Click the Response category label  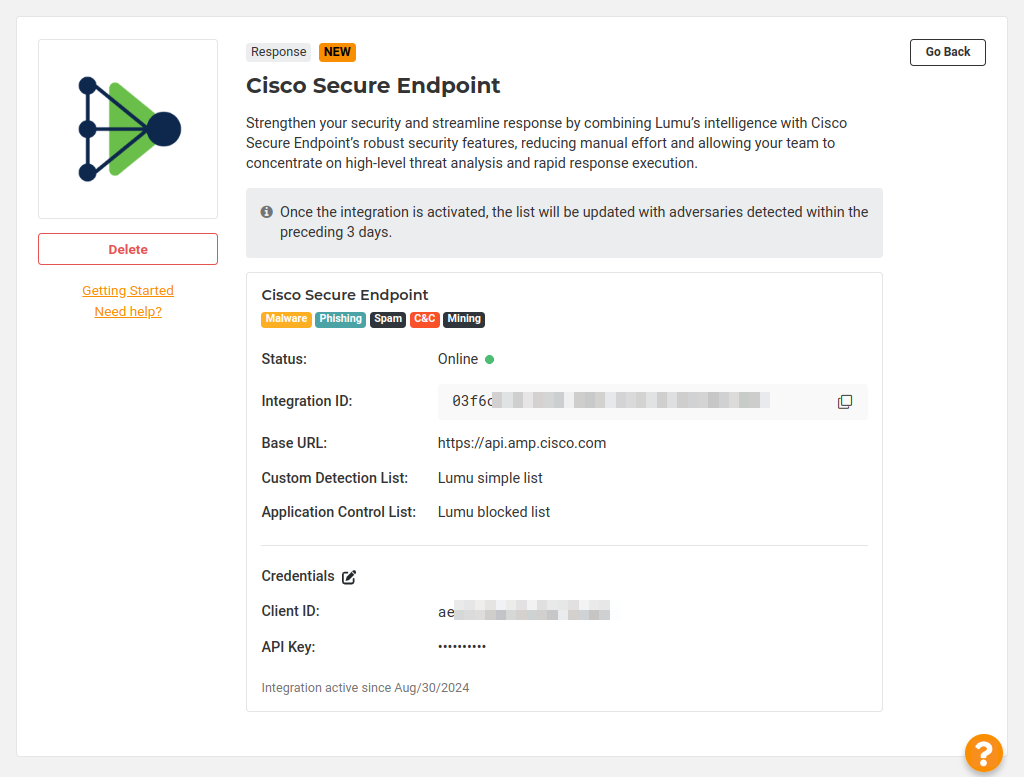pos(279,52)
